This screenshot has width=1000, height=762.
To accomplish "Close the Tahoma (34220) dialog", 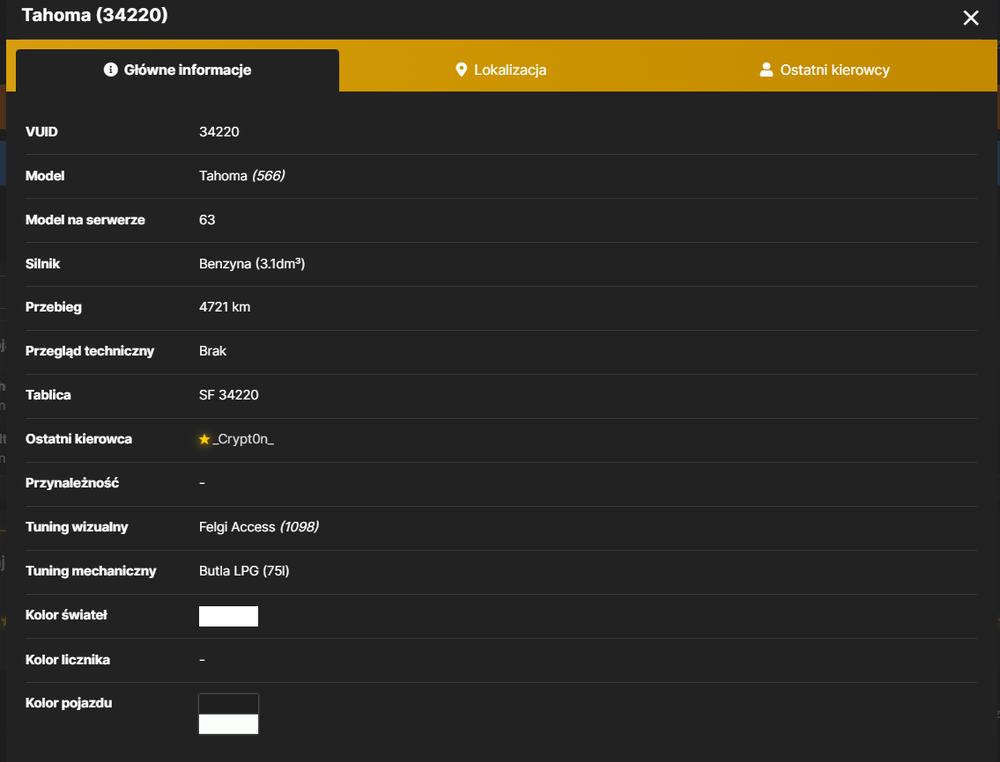I will click(x=971, y=18).
